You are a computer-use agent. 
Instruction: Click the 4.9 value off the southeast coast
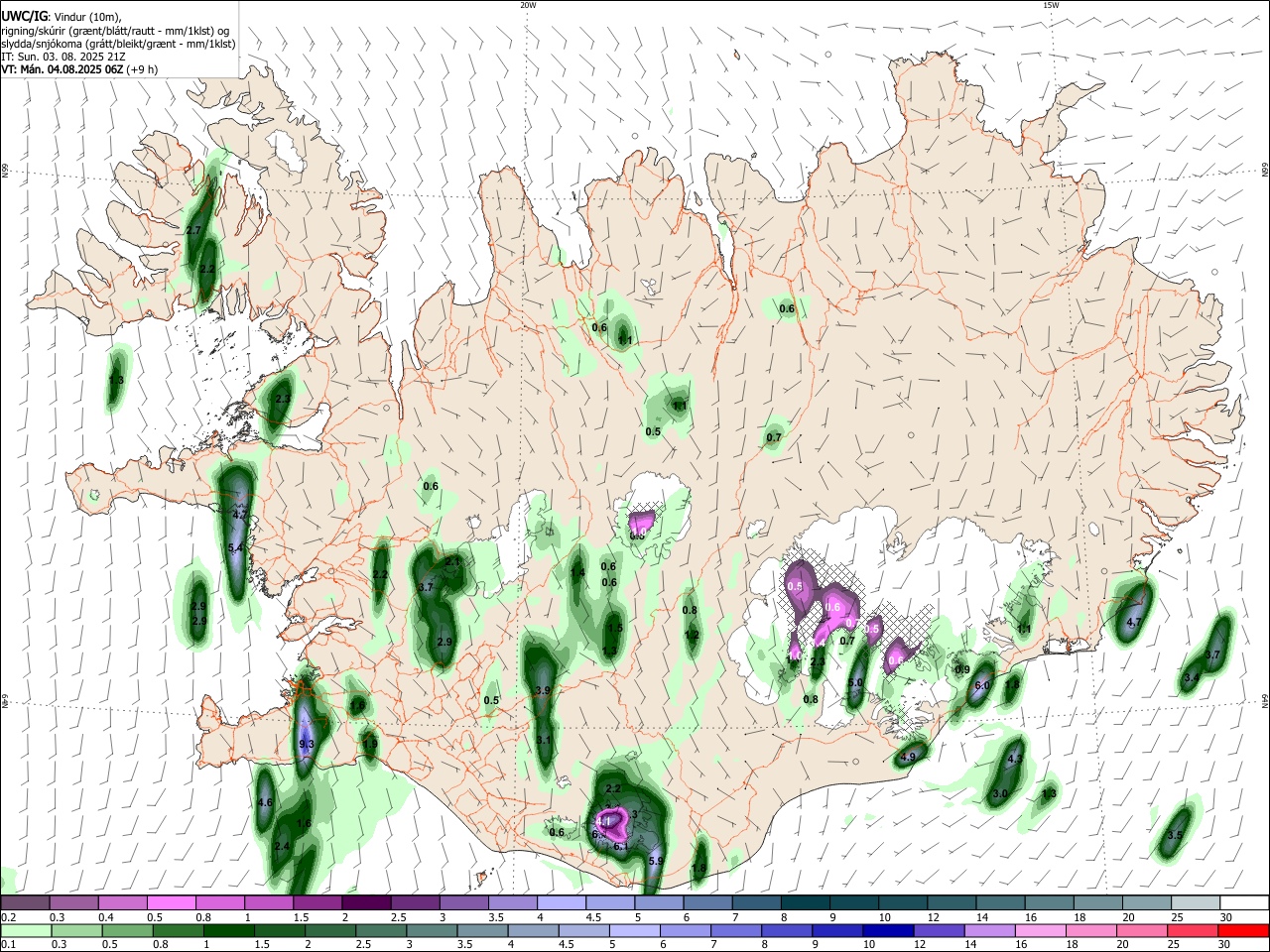[x=908, y=758]
